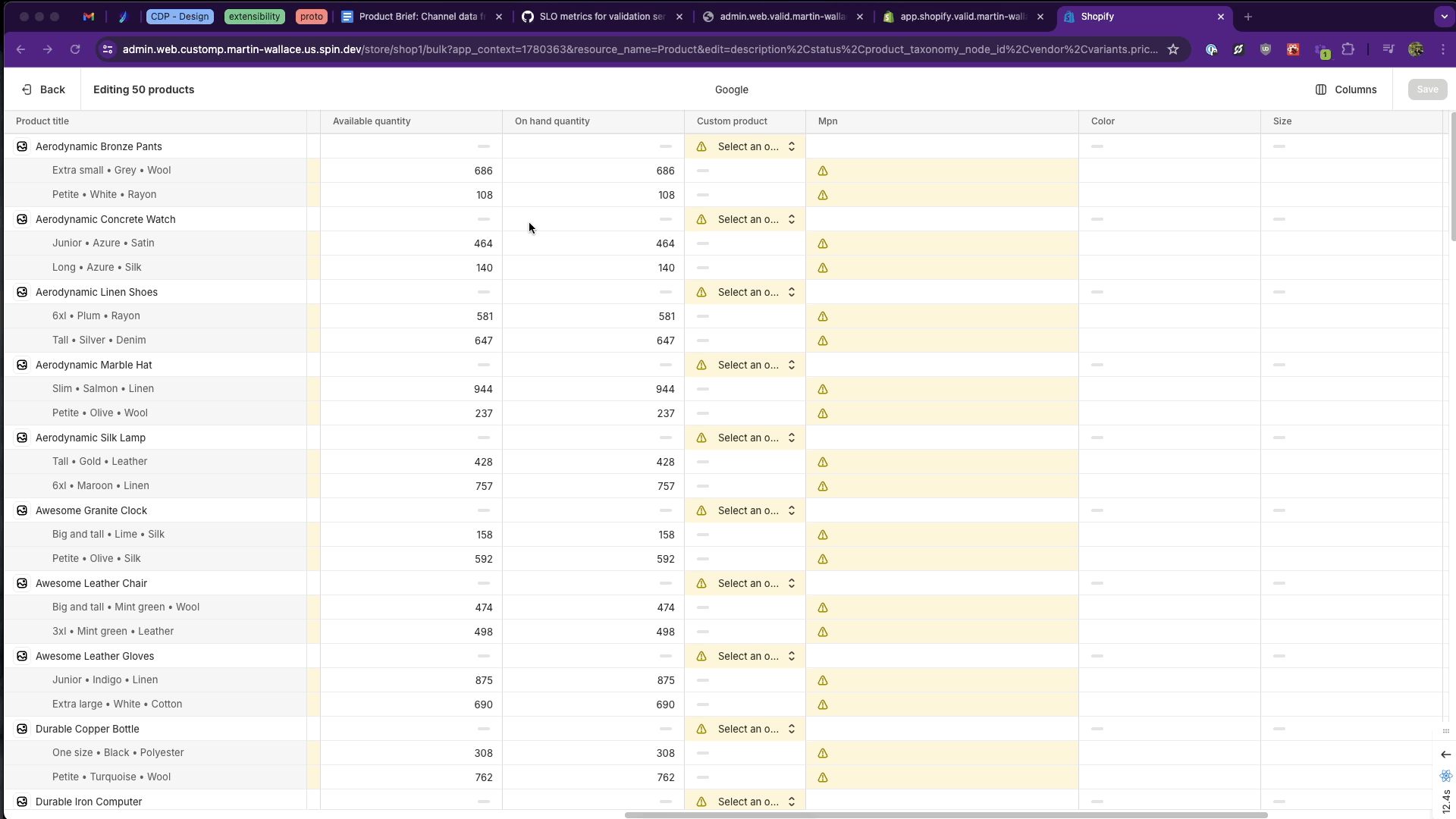Open the proto tab group

point(311,17)
